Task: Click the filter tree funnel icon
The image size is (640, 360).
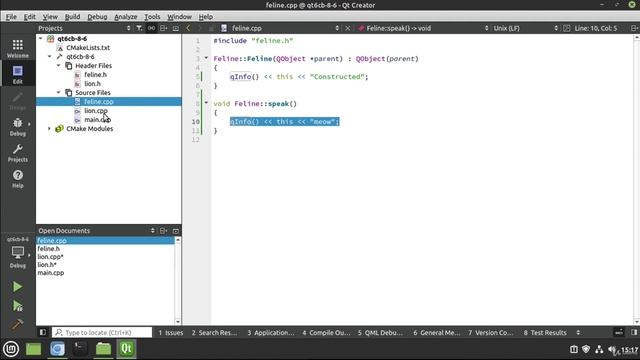Action: tap(139, 28)
